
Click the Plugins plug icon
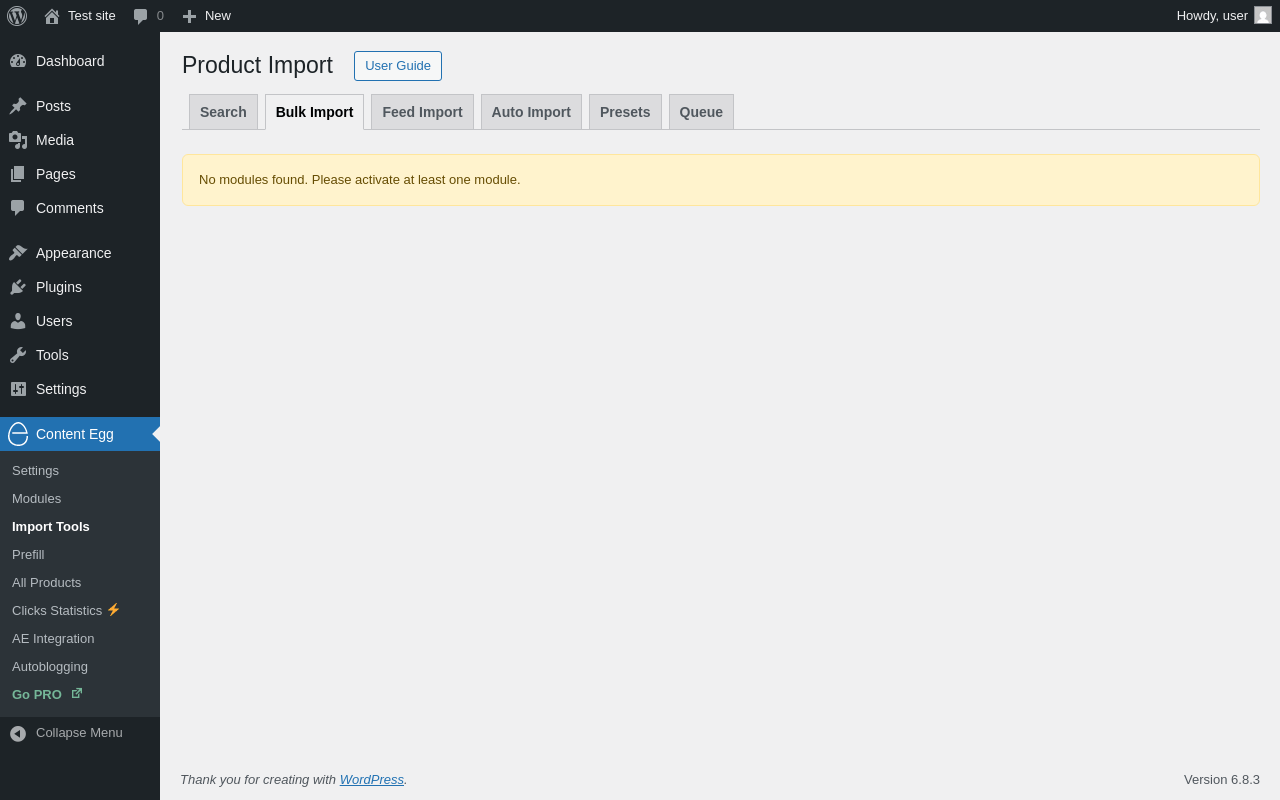[18, 287]
